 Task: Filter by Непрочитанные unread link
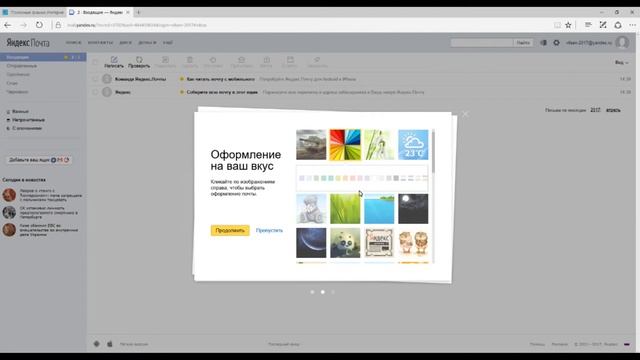tap(28, 120)
